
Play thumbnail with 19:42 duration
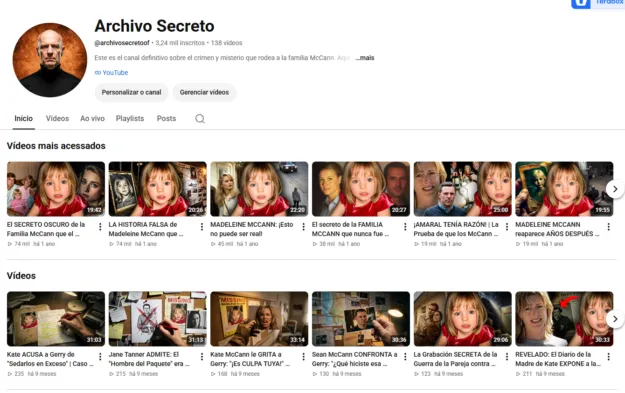click(x=56, y=189)
